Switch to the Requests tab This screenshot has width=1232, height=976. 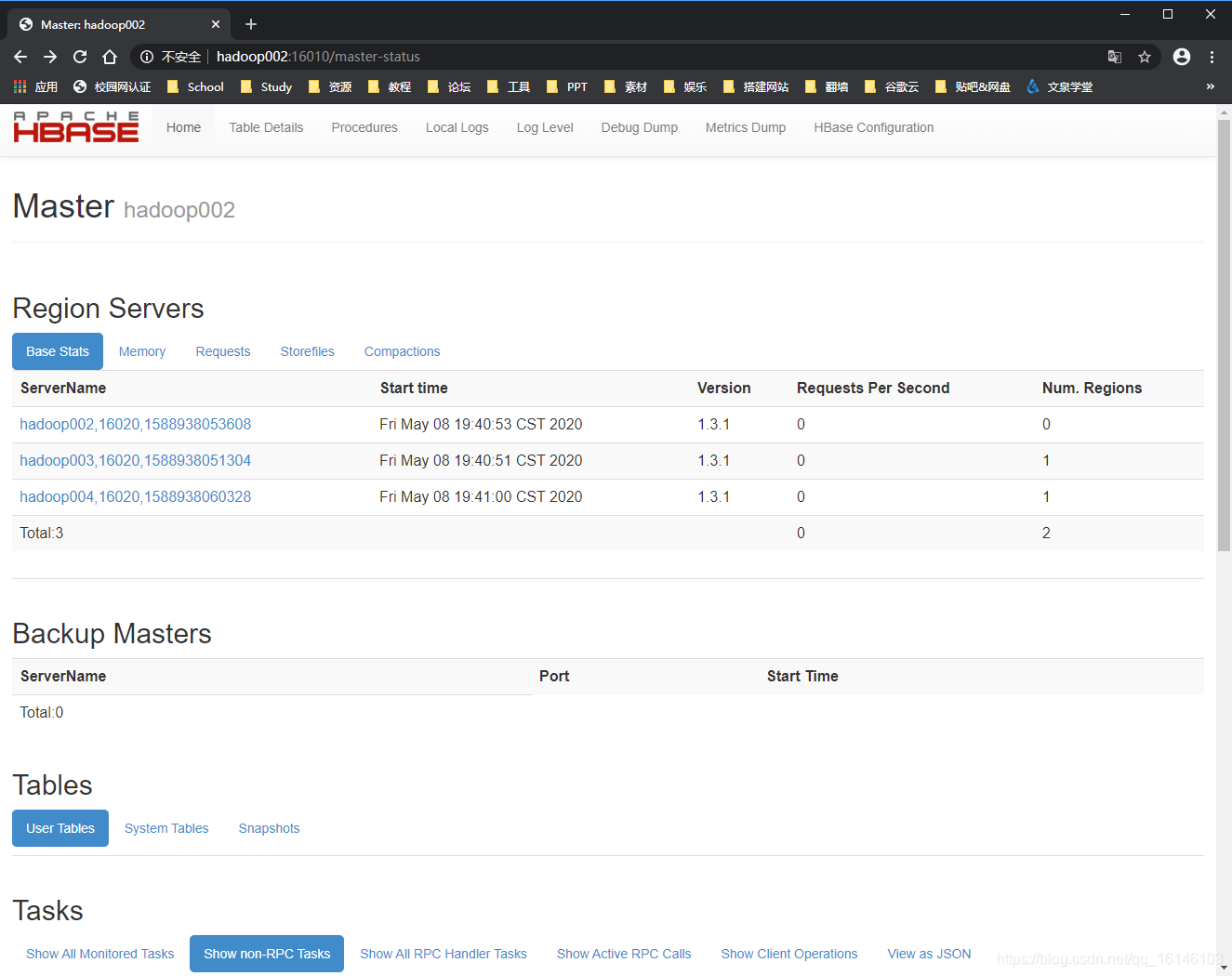[223, 351]
